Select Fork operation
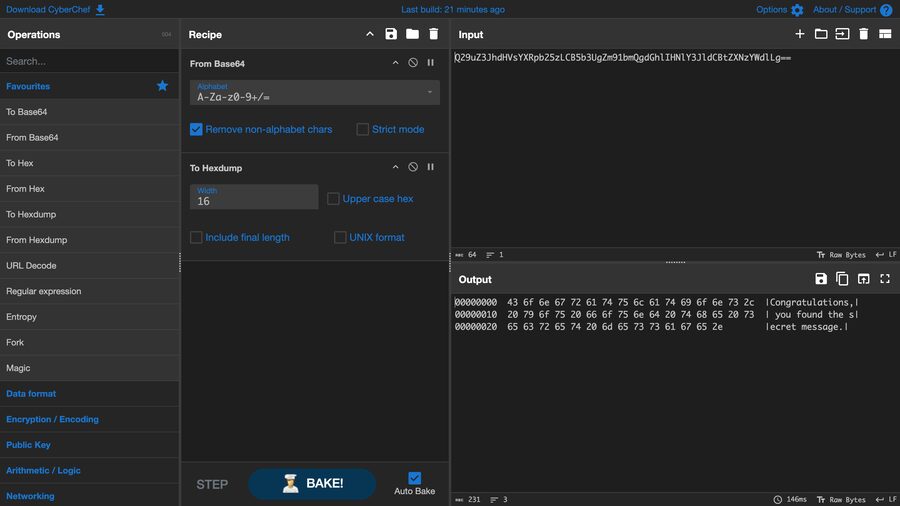900x506 pixels. tap(90, 342)
